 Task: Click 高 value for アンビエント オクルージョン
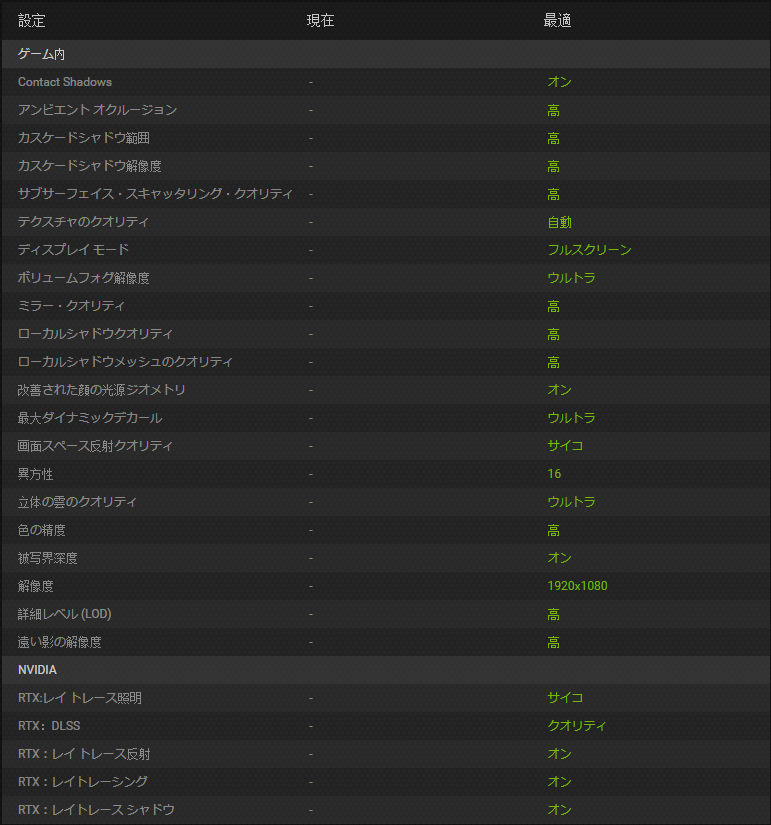click(x=553, y=110)
